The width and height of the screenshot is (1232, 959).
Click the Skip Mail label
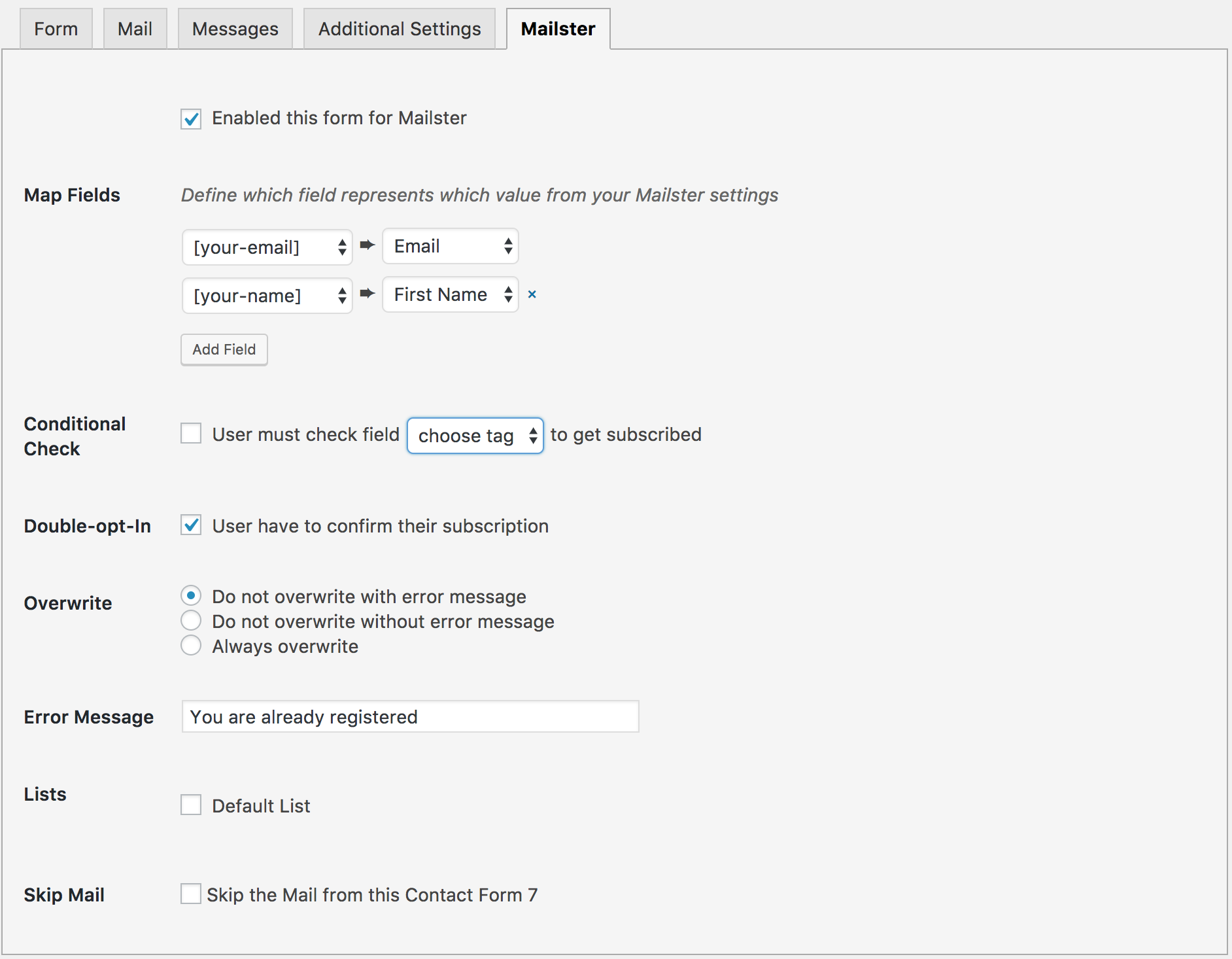[x=64, y=895]
